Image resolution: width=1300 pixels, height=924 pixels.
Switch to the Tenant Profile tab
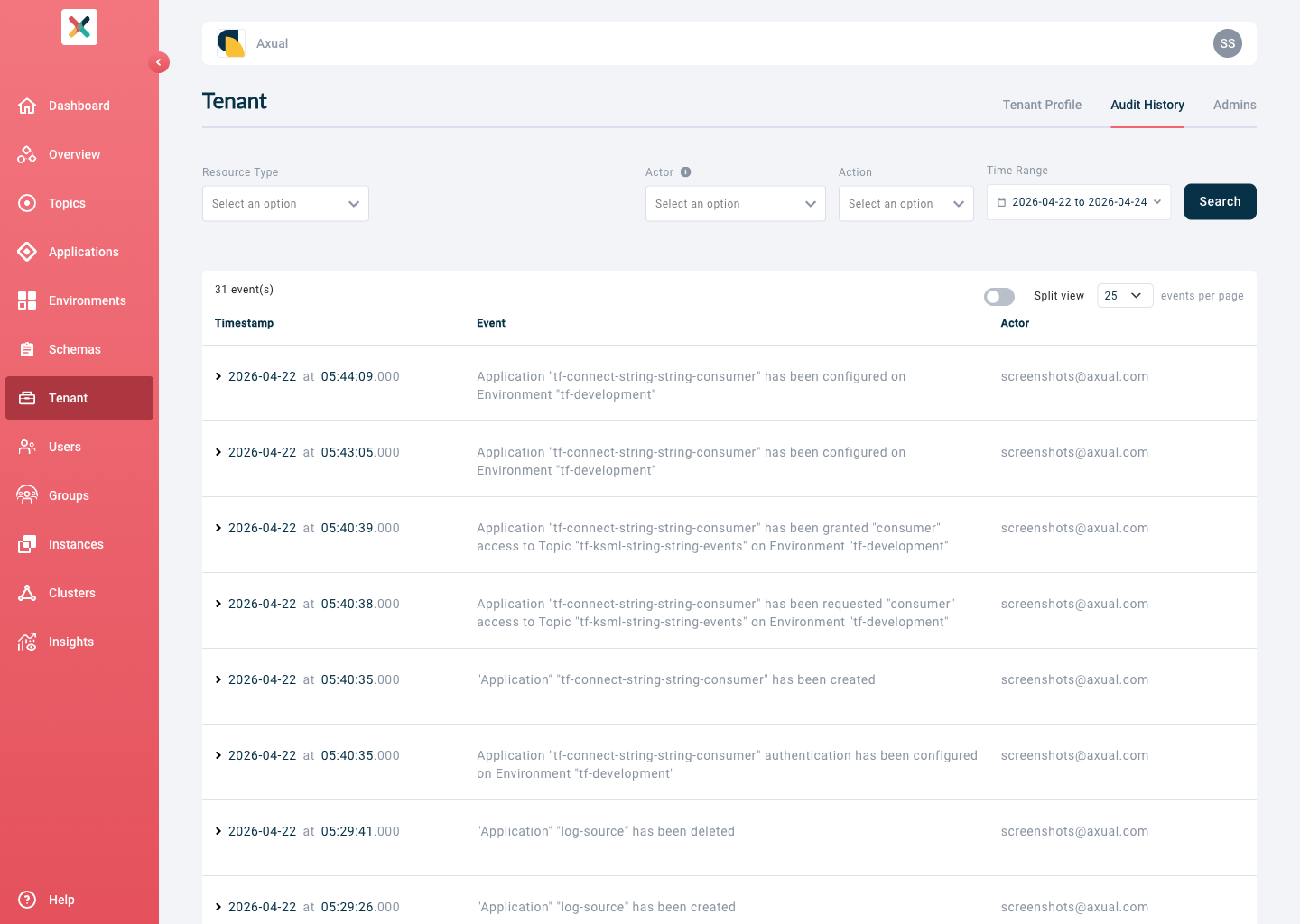(1042, 105)
